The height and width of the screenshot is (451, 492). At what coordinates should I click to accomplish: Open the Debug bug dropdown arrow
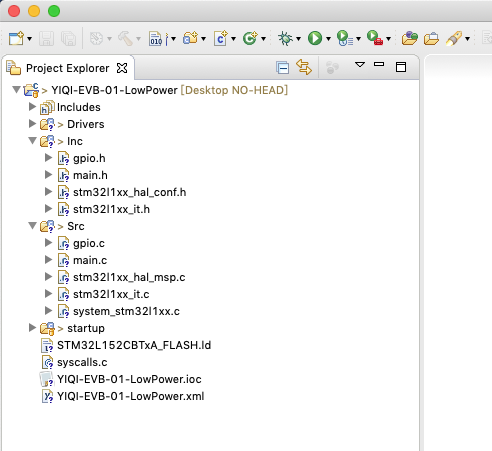298,39
